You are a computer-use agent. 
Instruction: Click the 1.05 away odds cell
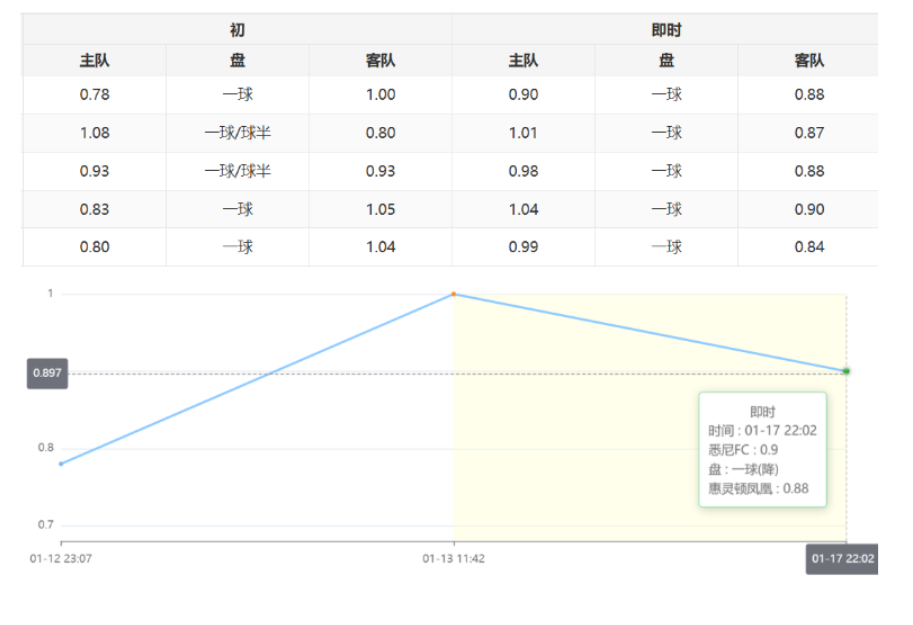tap(380, 209)
